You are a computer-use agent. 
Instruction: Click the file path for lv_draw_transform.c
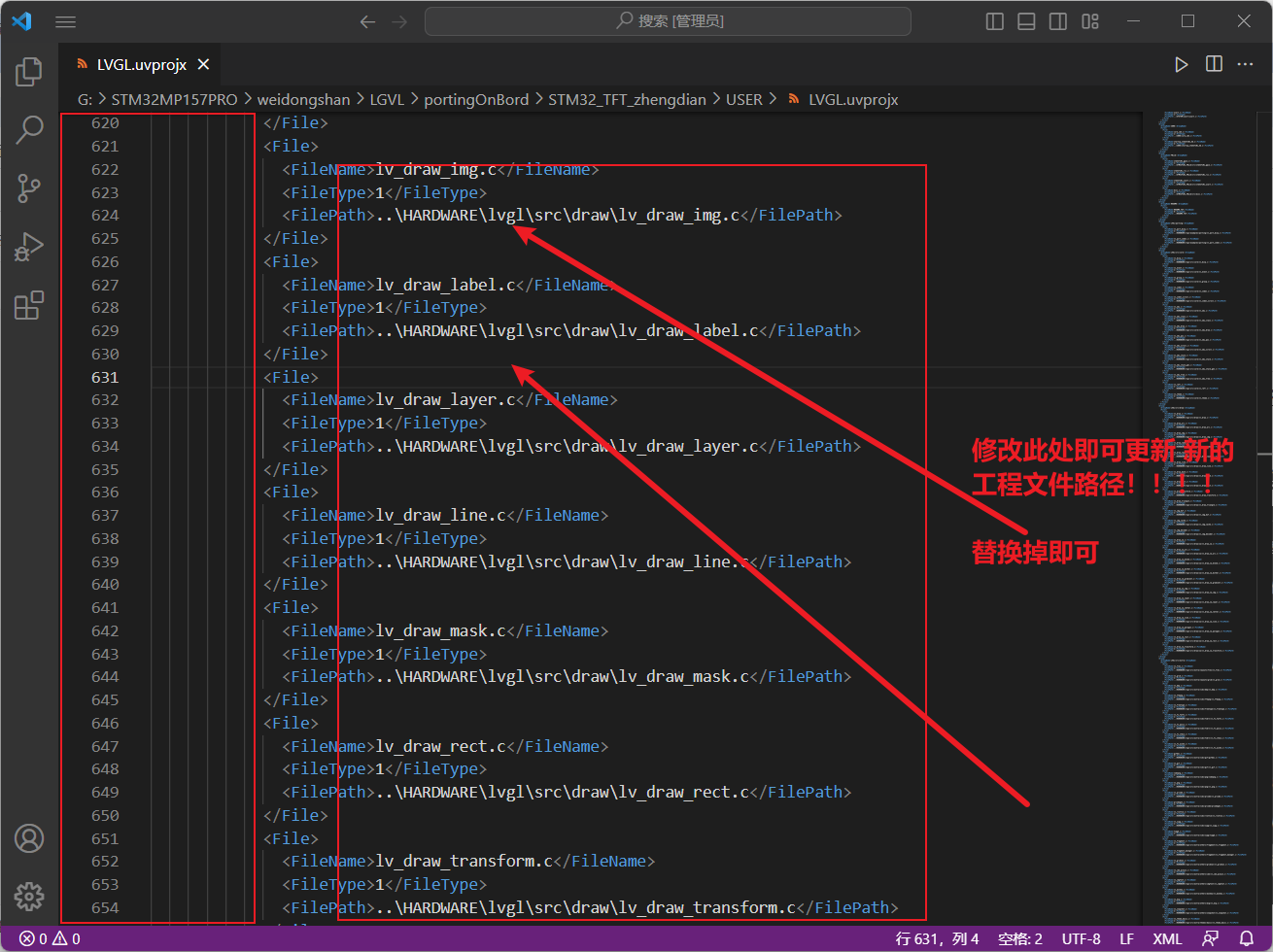tap(586, 907)
